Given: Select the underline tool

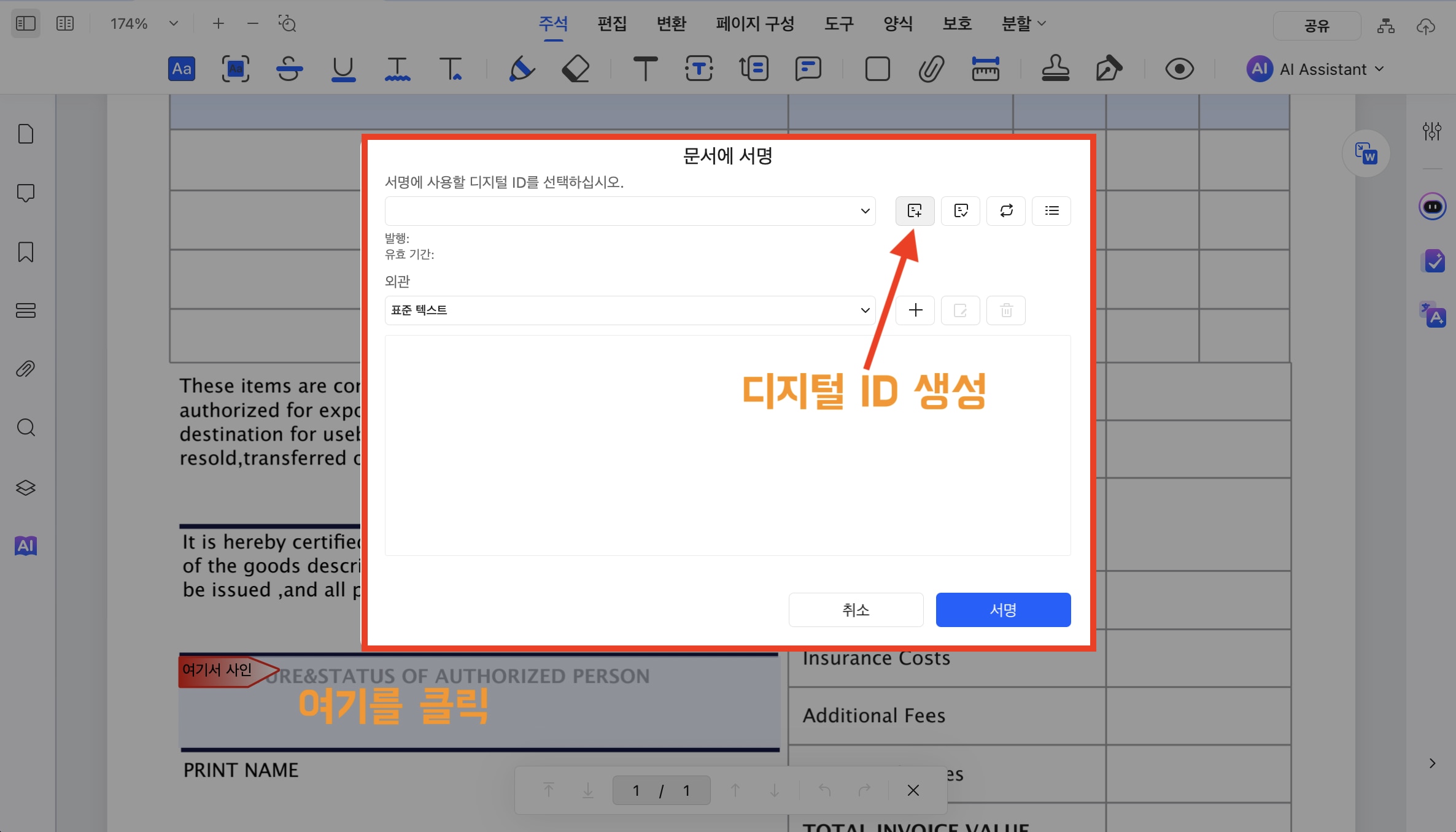Looking at the screenshot, I should pyautogui.click(x=343, y=69).
